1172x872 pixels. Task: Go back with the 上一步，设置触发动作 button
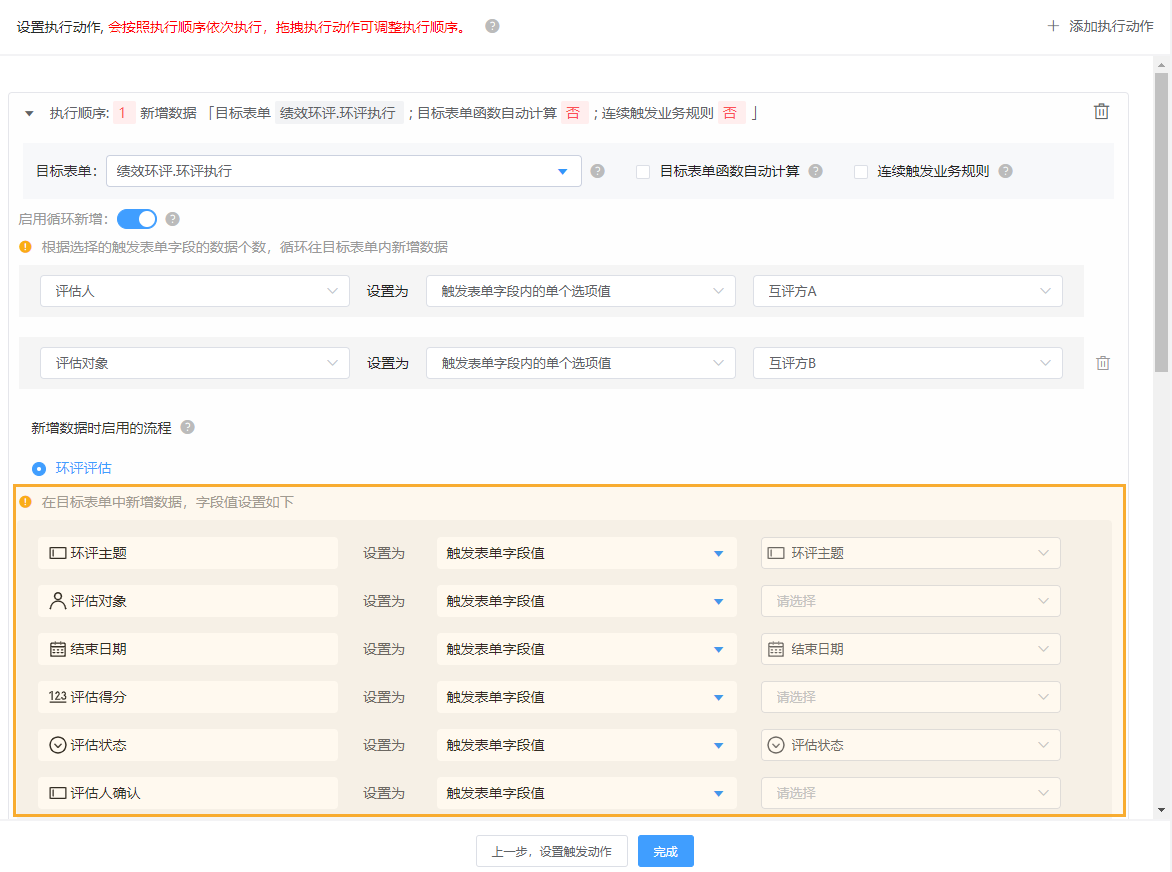coord(551,851)
